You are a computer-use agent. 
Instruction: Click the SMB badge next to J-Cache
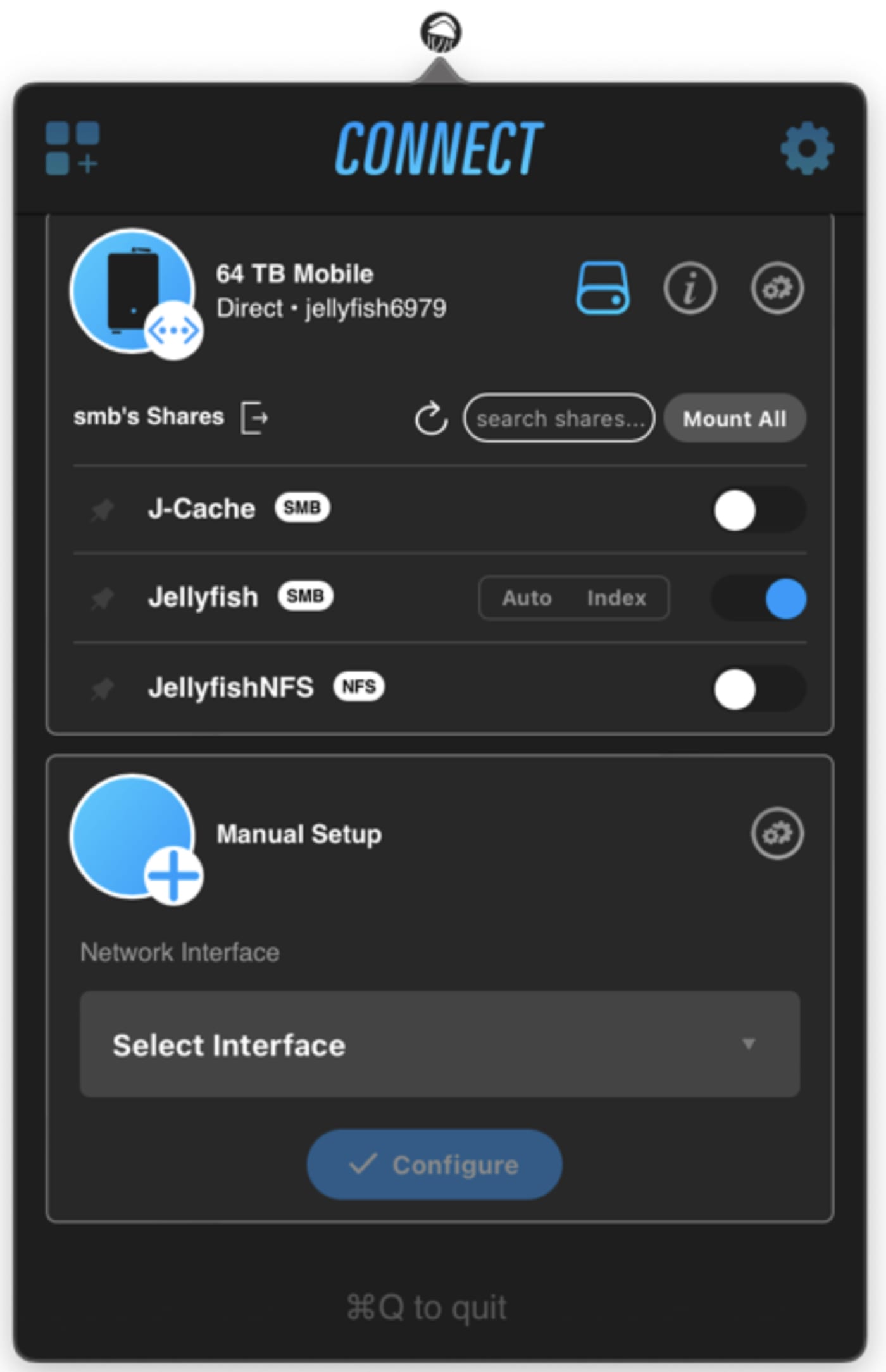coord(302,507)
